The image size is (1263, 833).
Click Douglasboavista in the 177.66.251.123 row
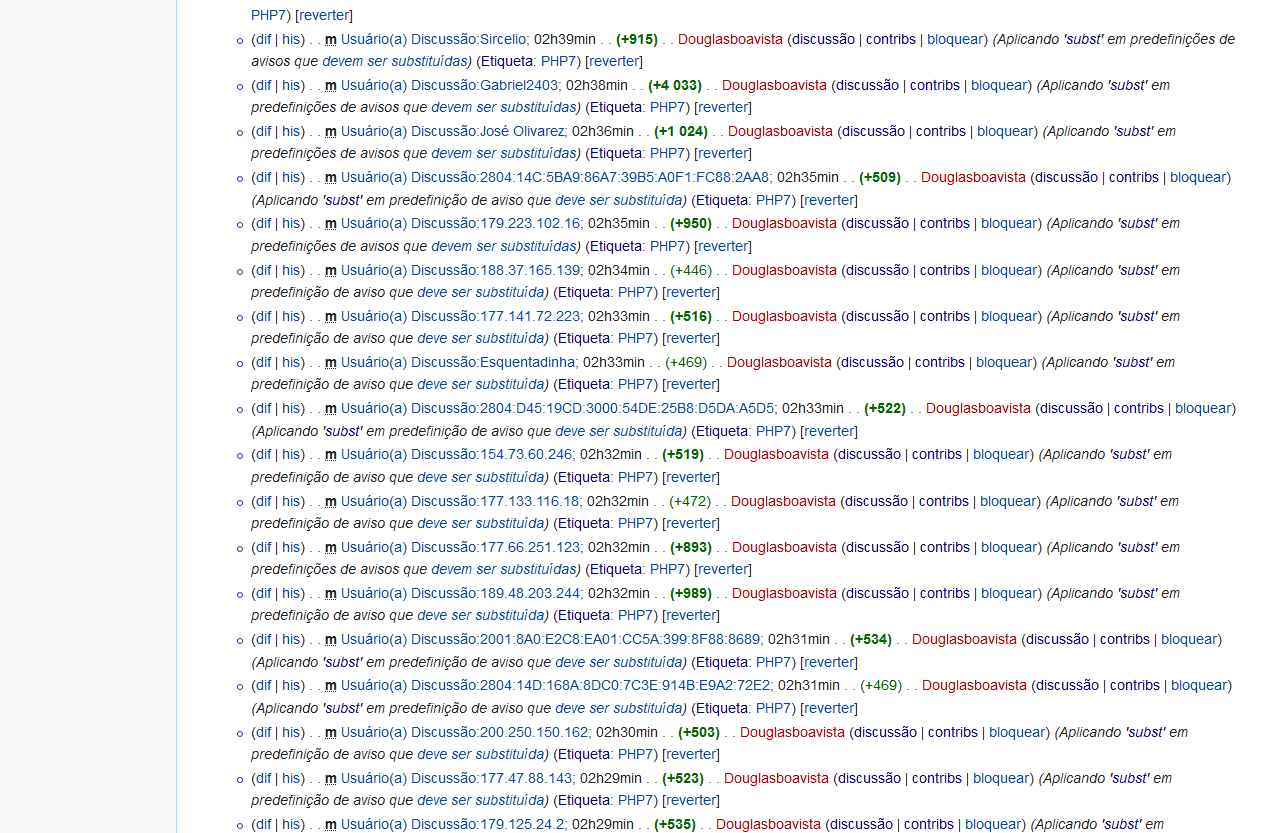tap(784, 547)
